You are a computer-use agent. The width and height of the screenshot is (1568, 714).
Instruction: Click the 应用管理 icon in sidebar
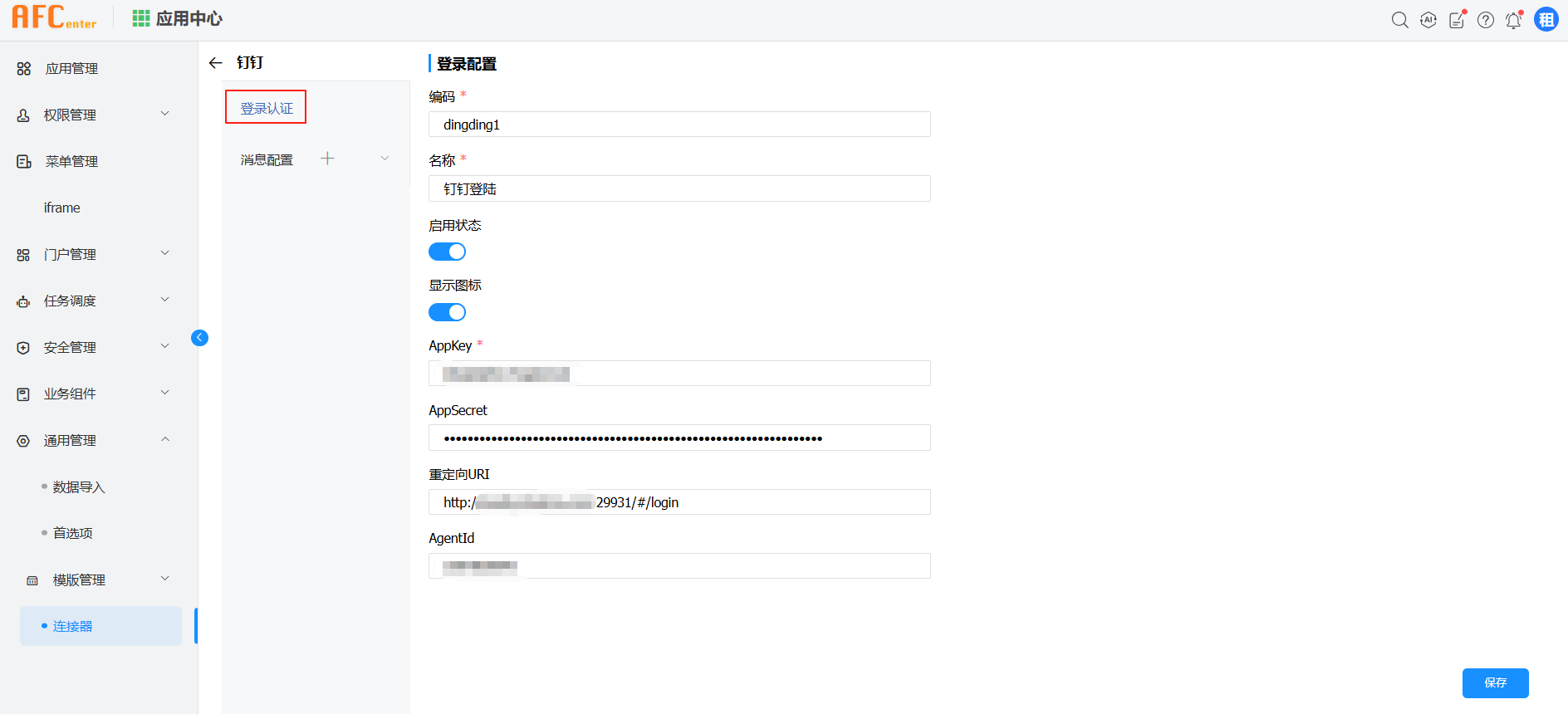[24, 69]
